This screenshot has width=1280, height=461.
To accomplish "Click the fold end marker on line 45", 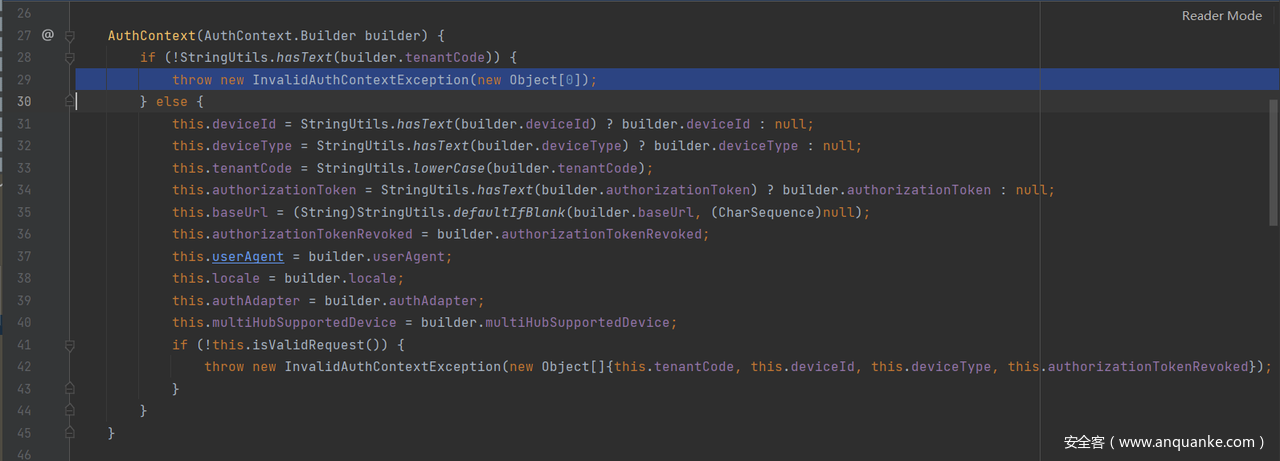I will pos(70,432).
